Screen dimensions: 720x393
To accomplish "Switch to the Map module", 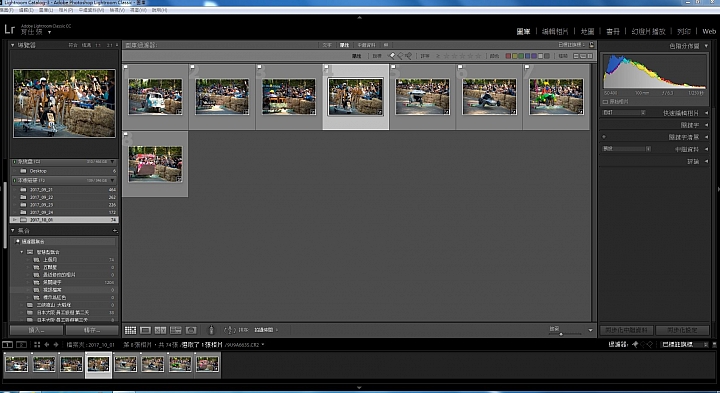I will (x=587, y=31).
